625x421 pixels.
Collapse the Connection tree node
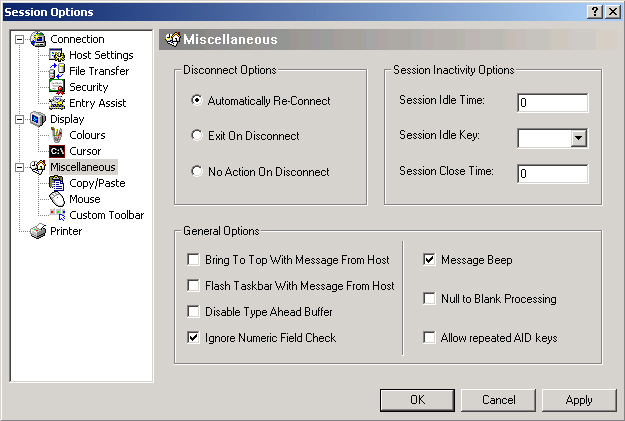pos(21,39)
